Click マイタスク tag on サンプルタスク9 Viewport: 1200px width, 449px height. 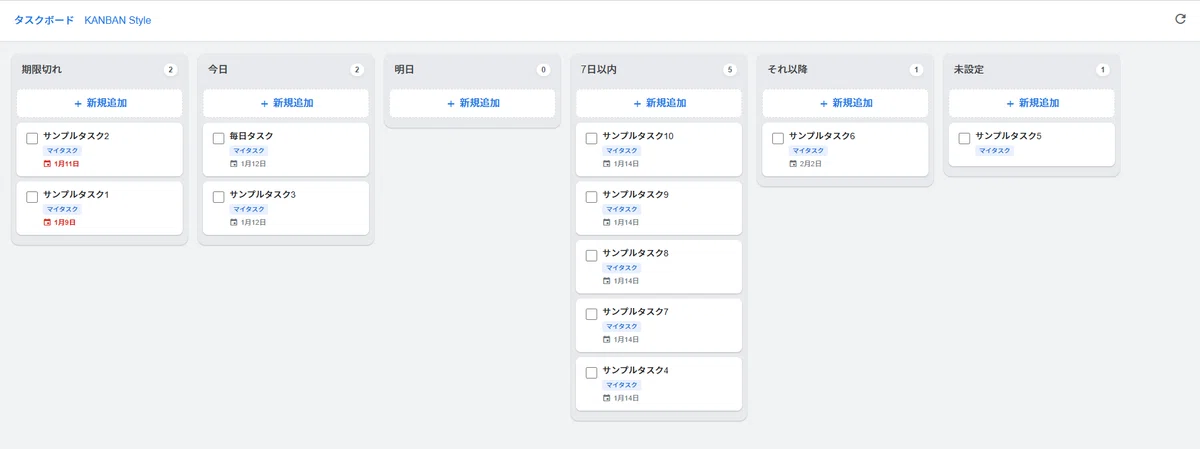[x=622, y=209]
